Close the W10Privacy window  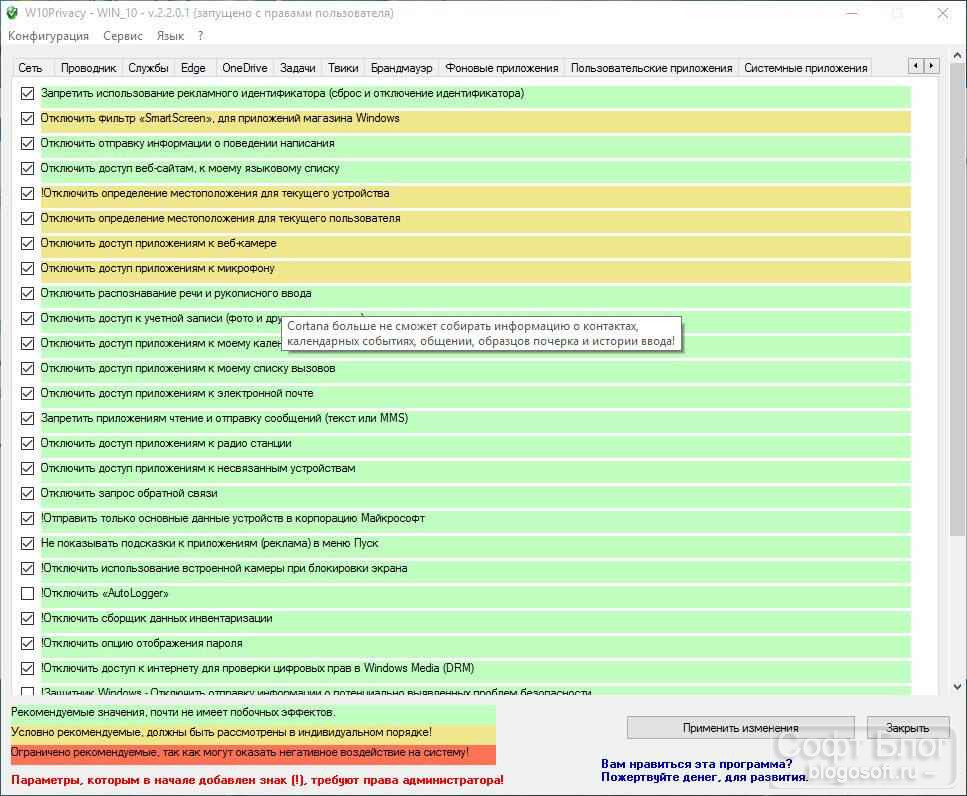943,13
